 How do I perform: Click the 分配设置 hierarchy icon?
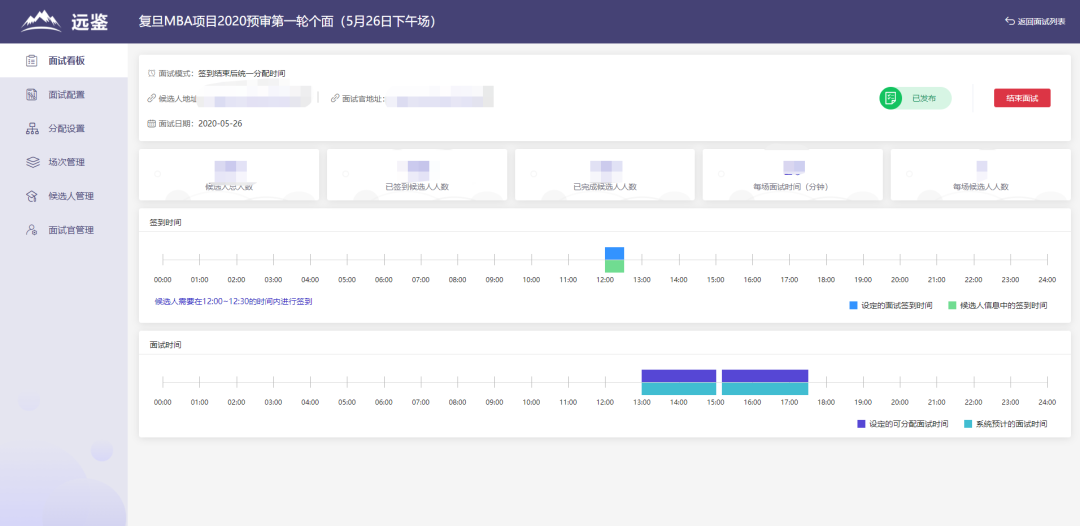pos(32,128)
